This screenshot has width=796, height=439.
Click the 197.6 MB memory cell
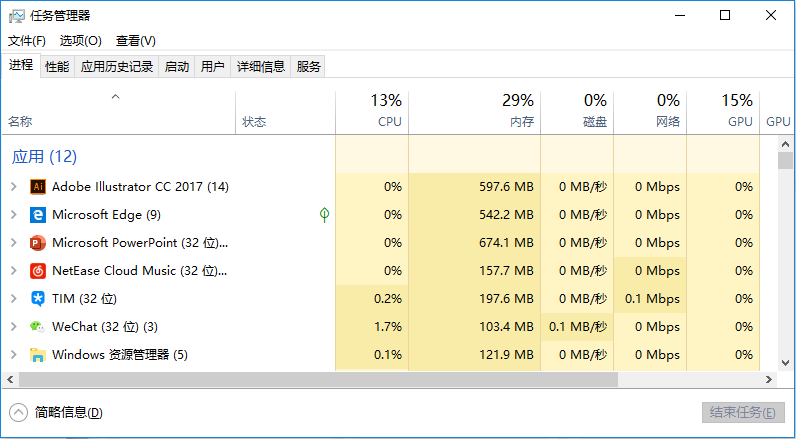click(475, 298)
